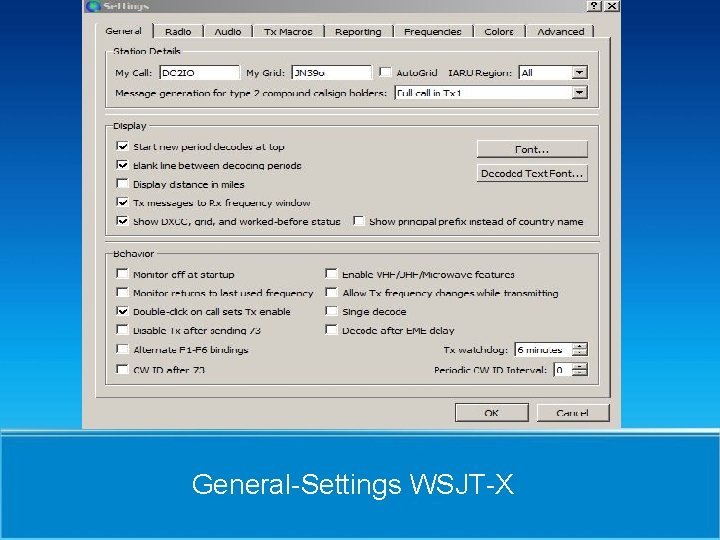Click the My Grid input field
The image size is (720, 540).
point(331,73)
